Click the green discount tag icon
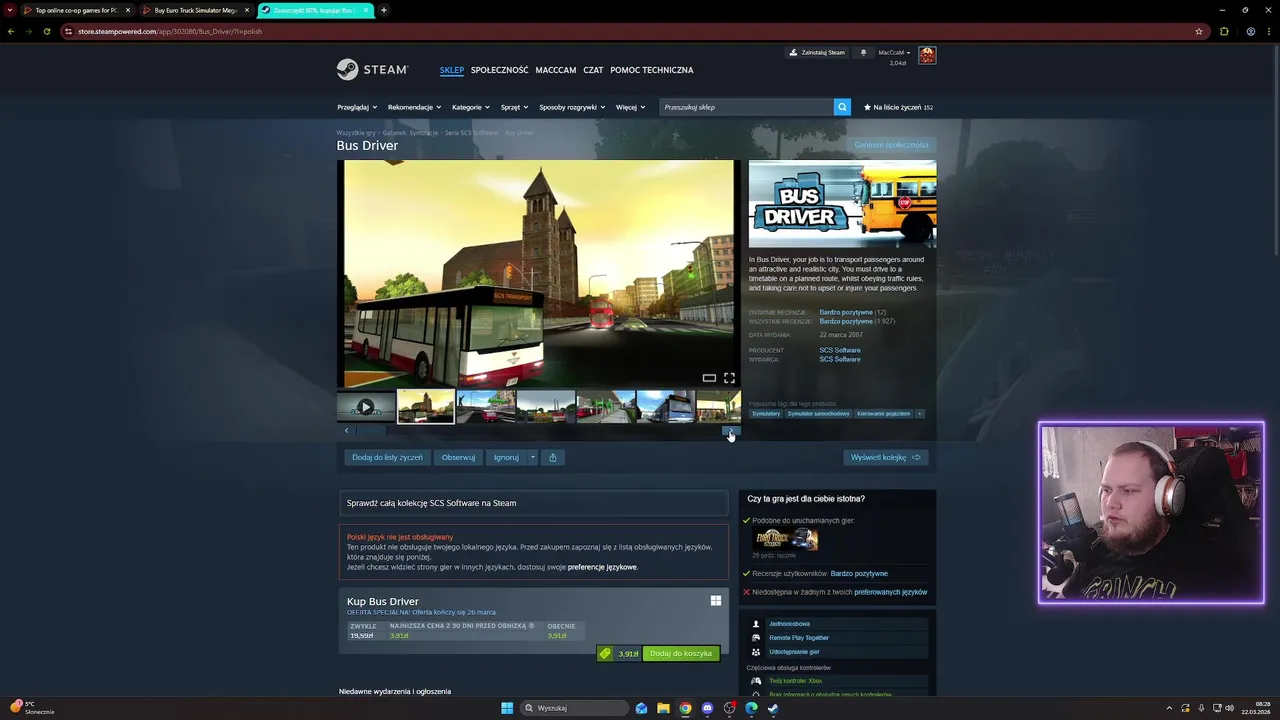Viewport: 1280px width, 720px height. coord(605,653)
